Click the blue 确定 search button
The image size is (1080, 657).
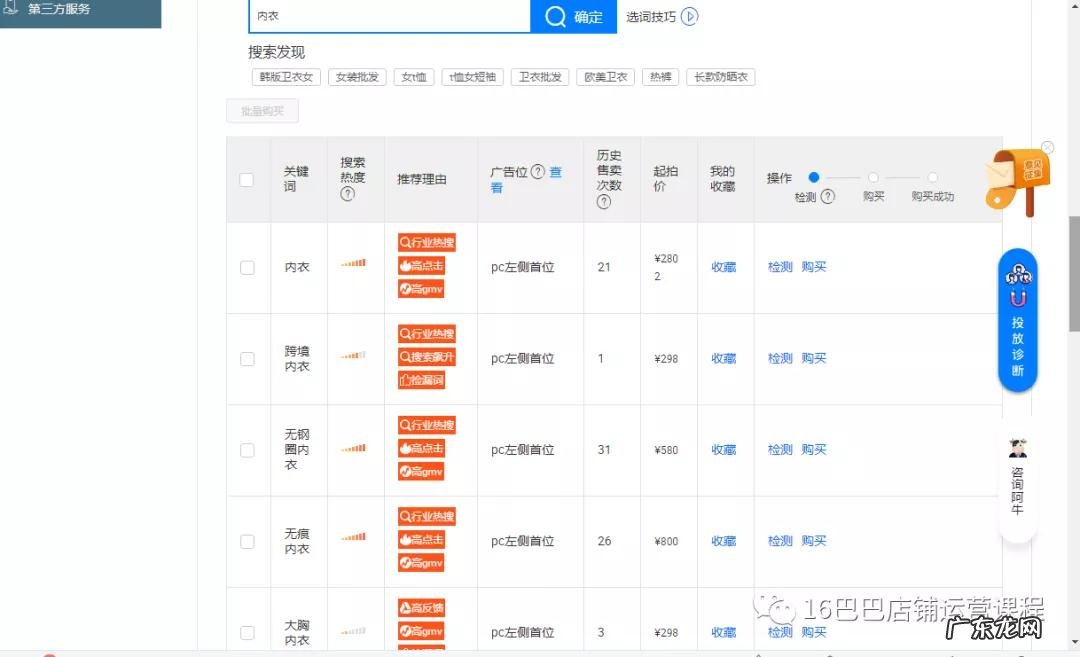point(573,17)
